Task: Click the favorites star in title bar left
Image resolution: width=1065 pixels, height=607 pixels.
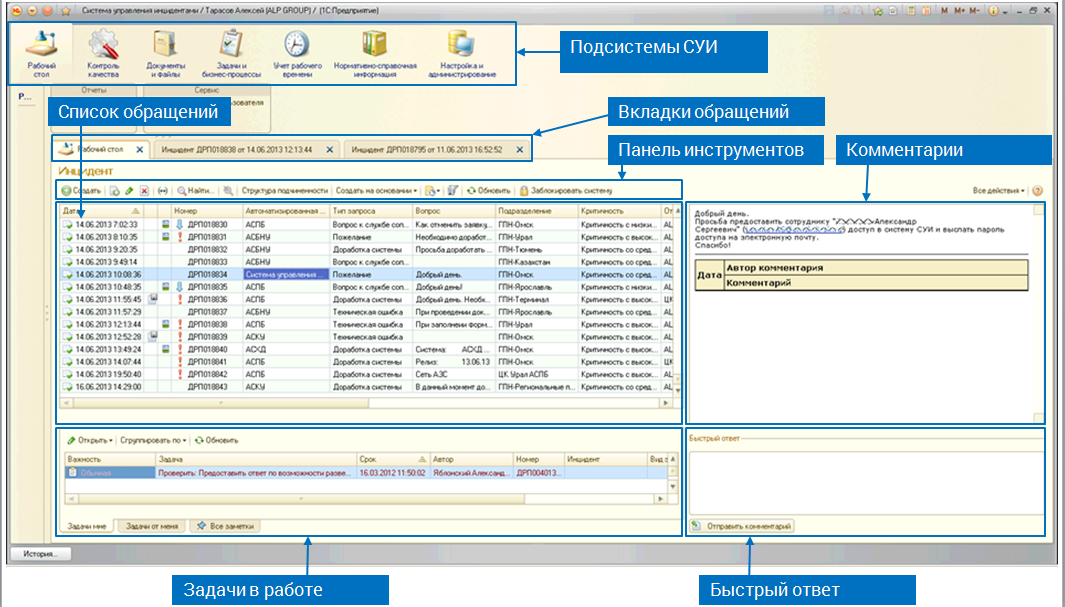Action: (65, 11)
